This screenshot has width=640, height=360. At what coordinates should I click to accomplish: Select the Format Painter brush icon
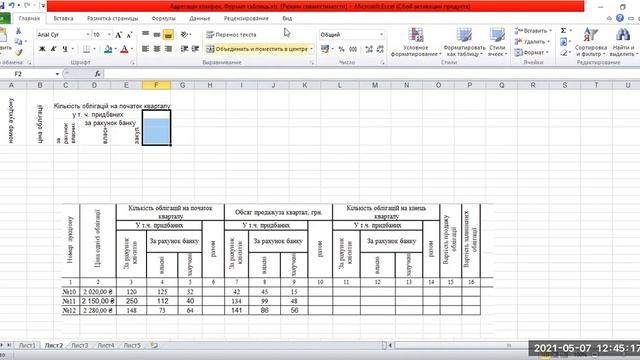click(x=18, y=52)
